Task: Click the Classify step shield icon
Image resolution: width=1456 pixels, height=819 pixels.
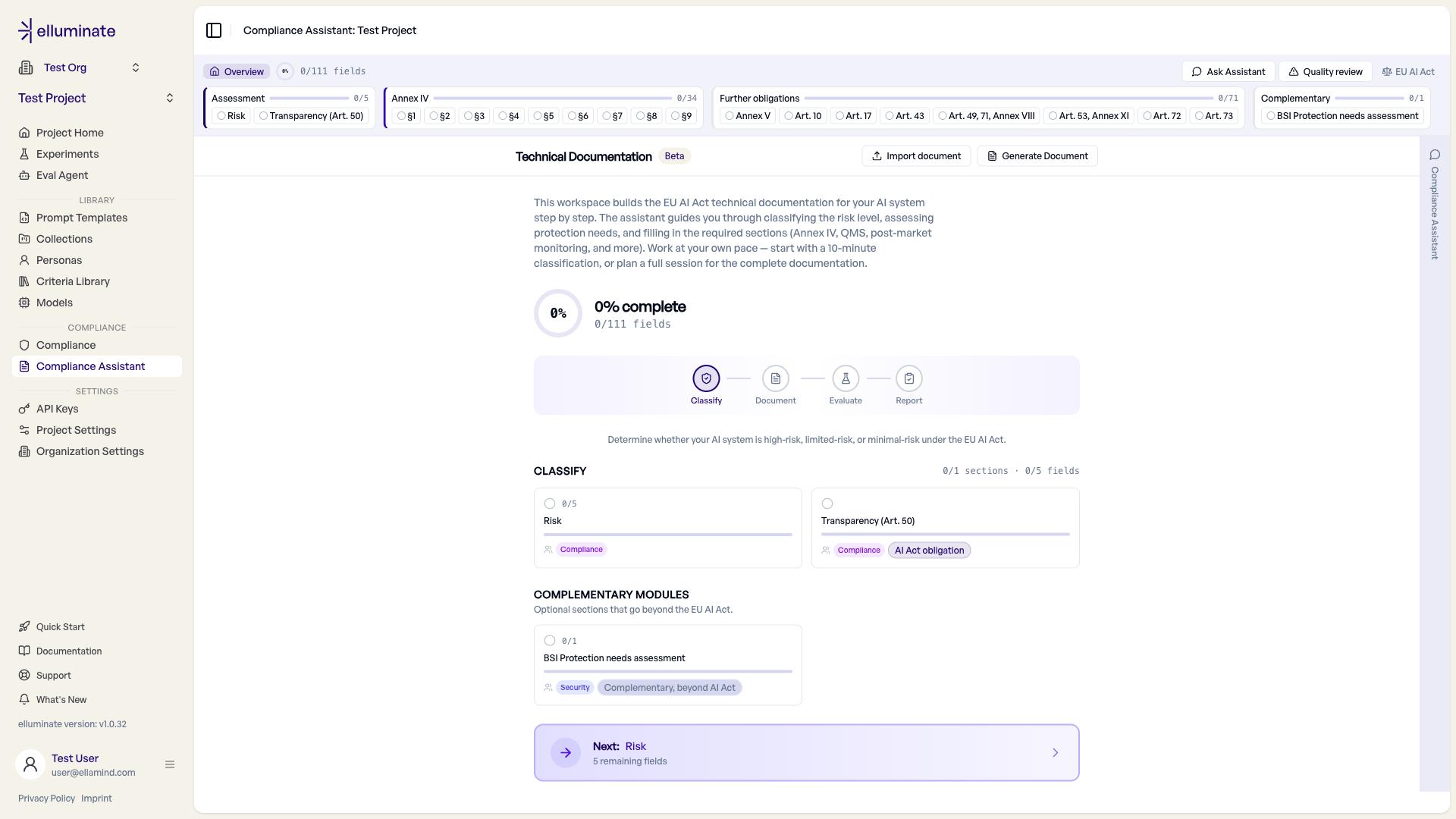Action: (x=706, y=378)
